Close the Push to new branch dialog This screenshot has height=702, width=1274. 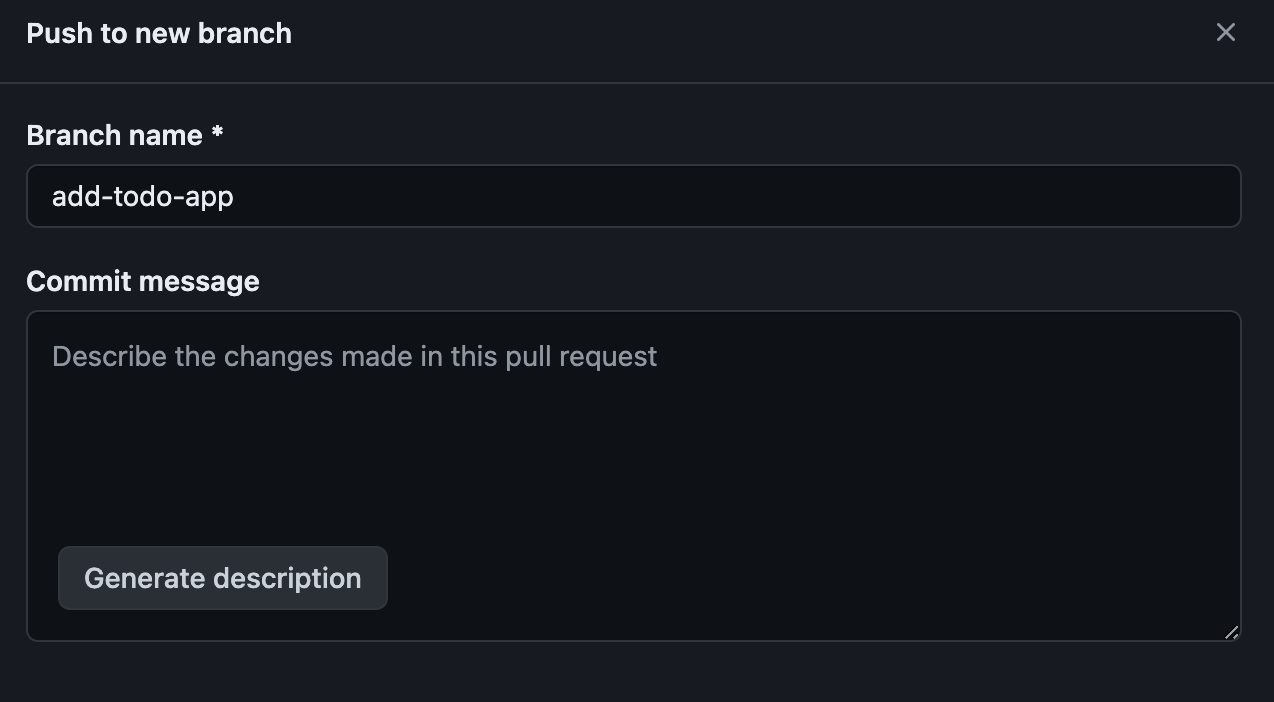(1225, 33)
